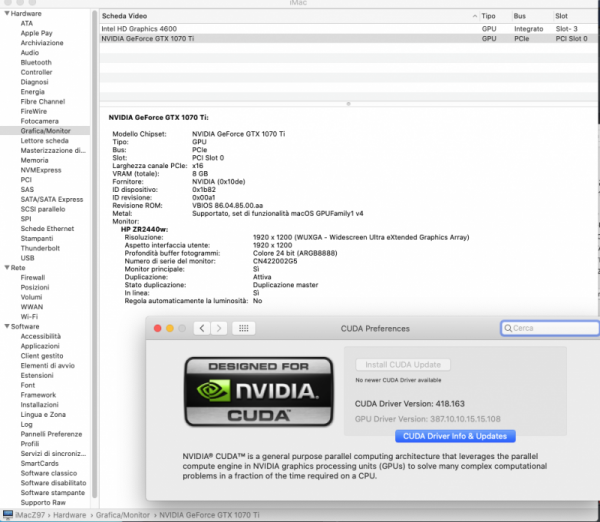The width and height of the screenshot is (600, 522).
Task: Select Schede Ethernet in the sidebar
Action: [x=47, y=228]
